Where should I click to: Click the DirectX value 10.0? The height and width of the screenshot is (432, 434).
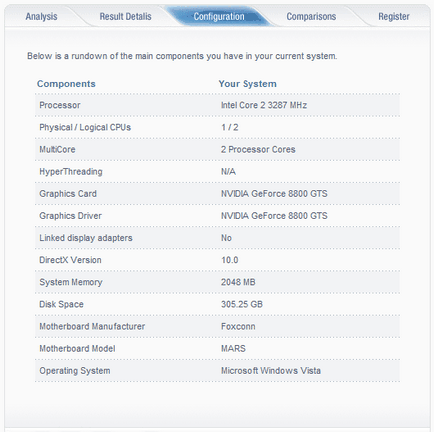230,260
